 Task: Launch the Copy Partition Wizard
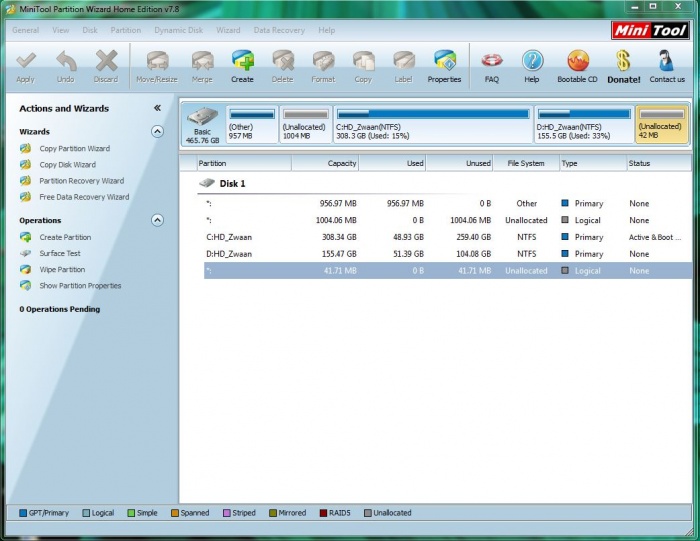74,149
